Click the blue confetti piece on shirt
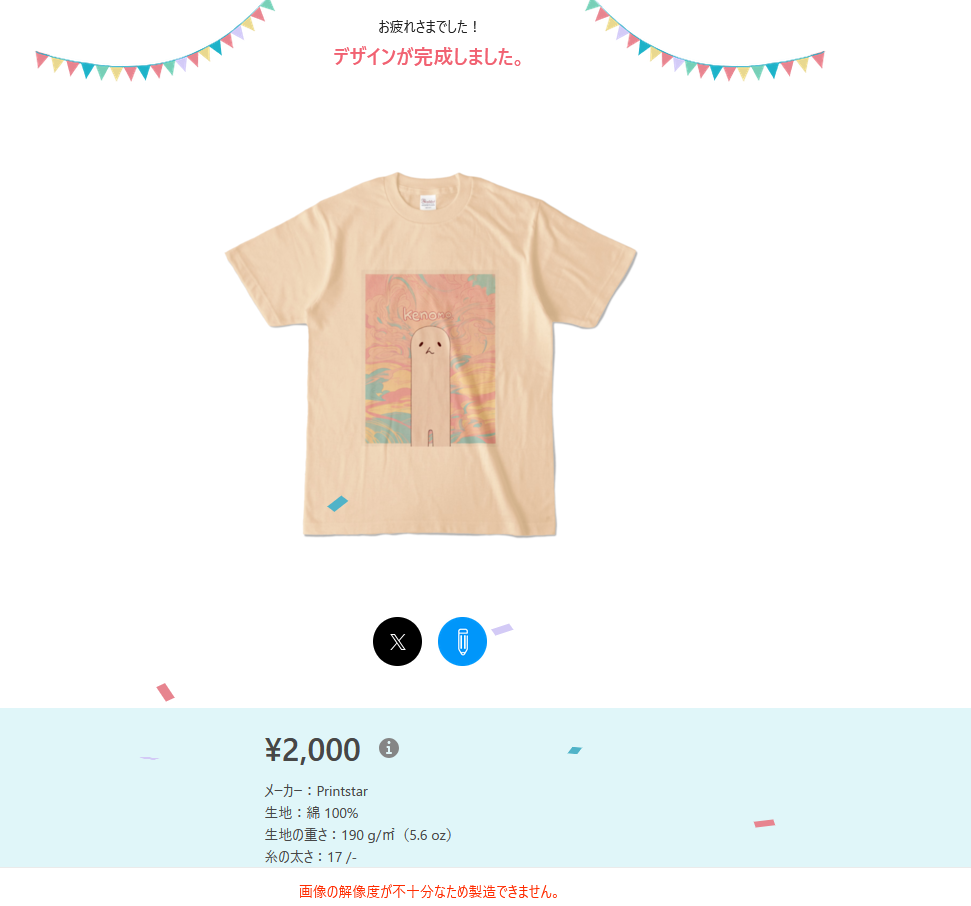 click(337, 503)
